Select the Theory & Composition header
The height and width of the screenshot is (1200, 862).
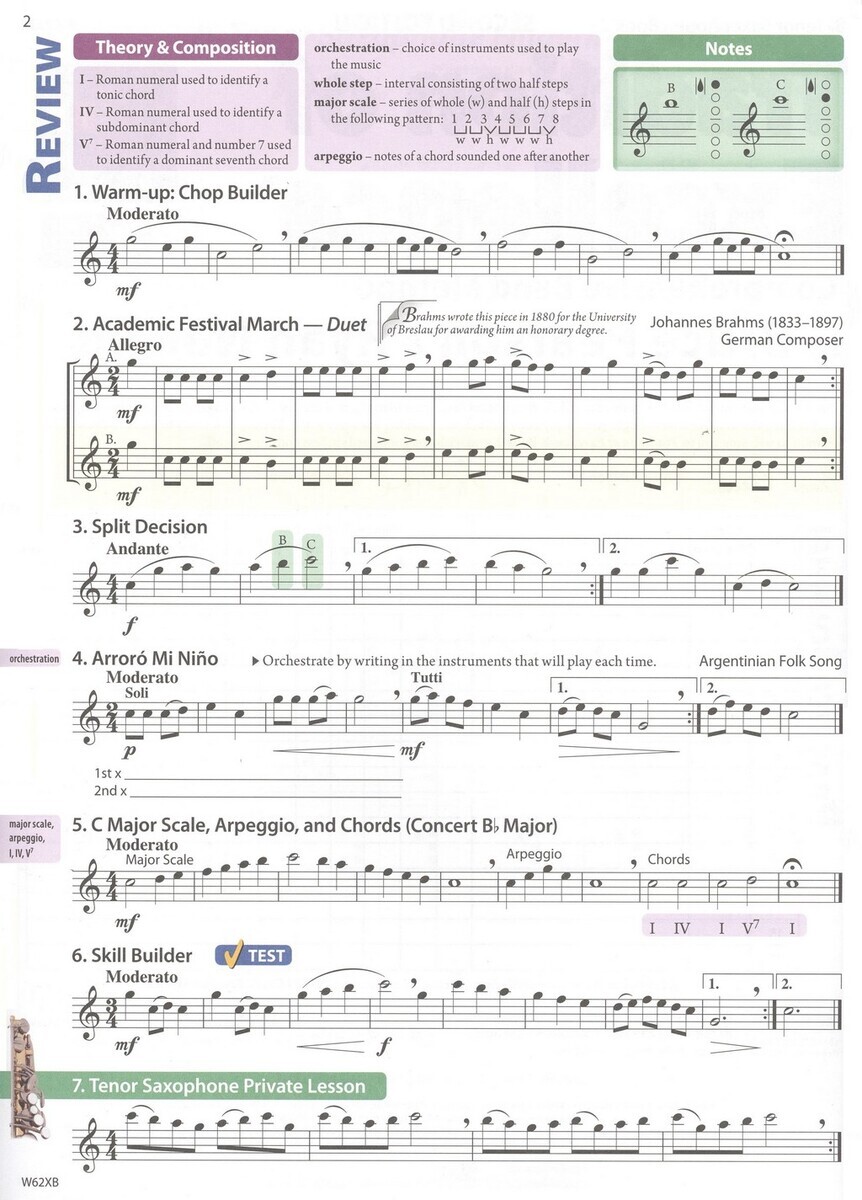[x=185, y=47]
